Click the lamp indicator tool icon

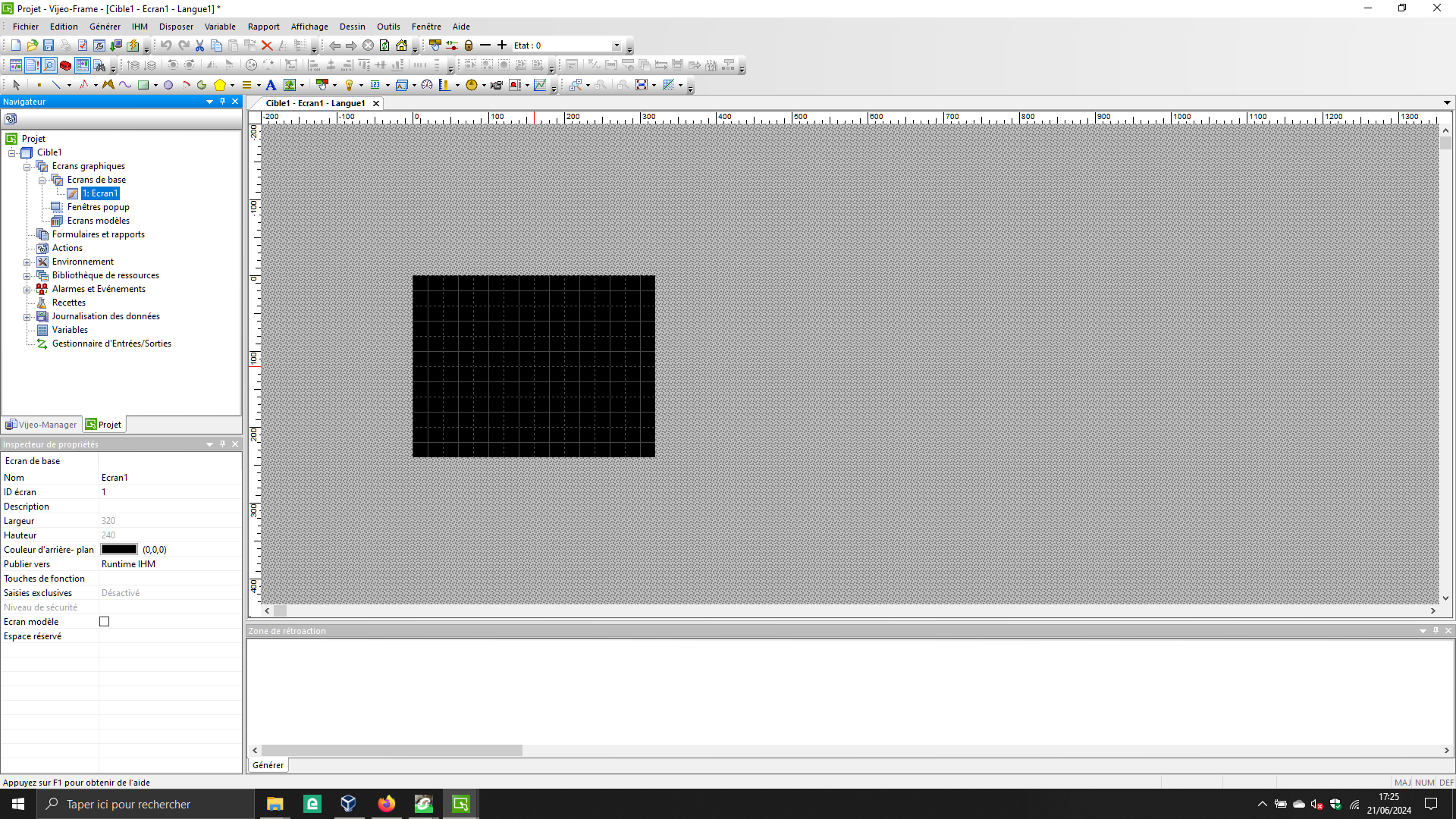[349, 85]
